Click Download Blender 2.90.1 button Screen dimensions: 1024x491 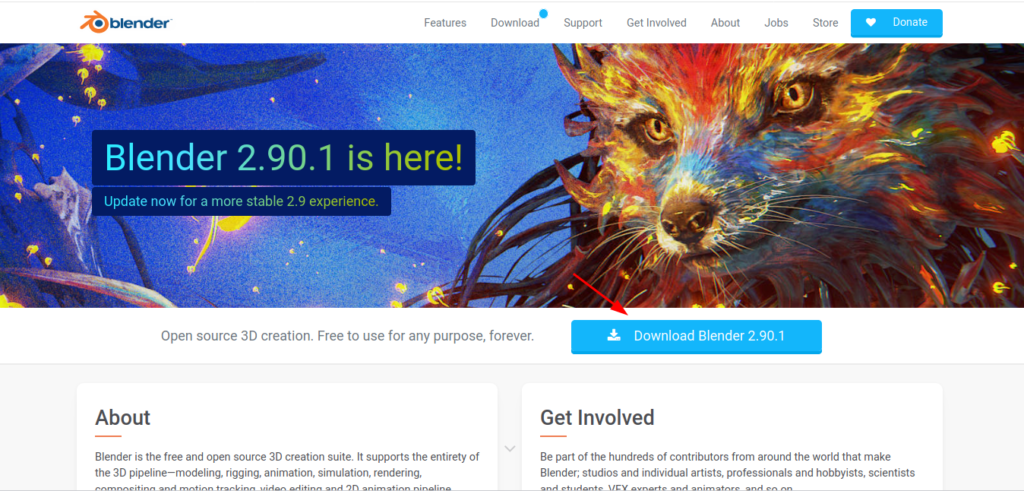696,336
